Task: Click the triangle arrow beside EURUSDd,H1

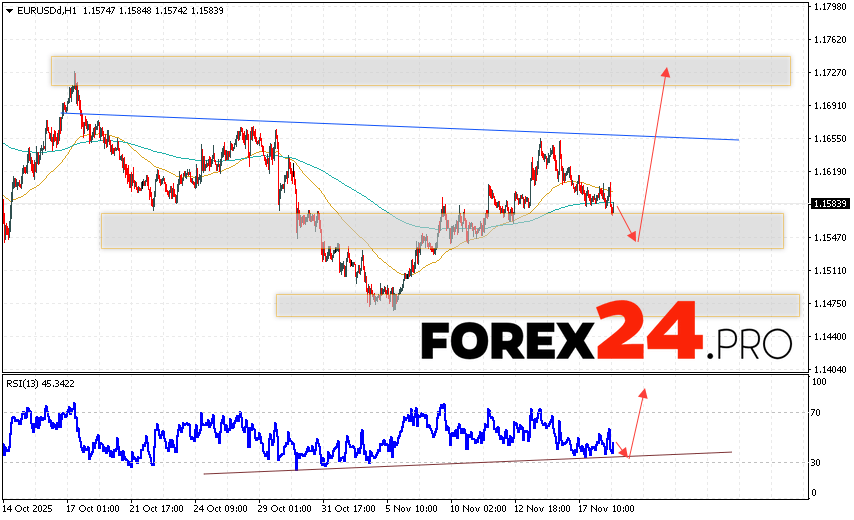Action: point(7,8)
